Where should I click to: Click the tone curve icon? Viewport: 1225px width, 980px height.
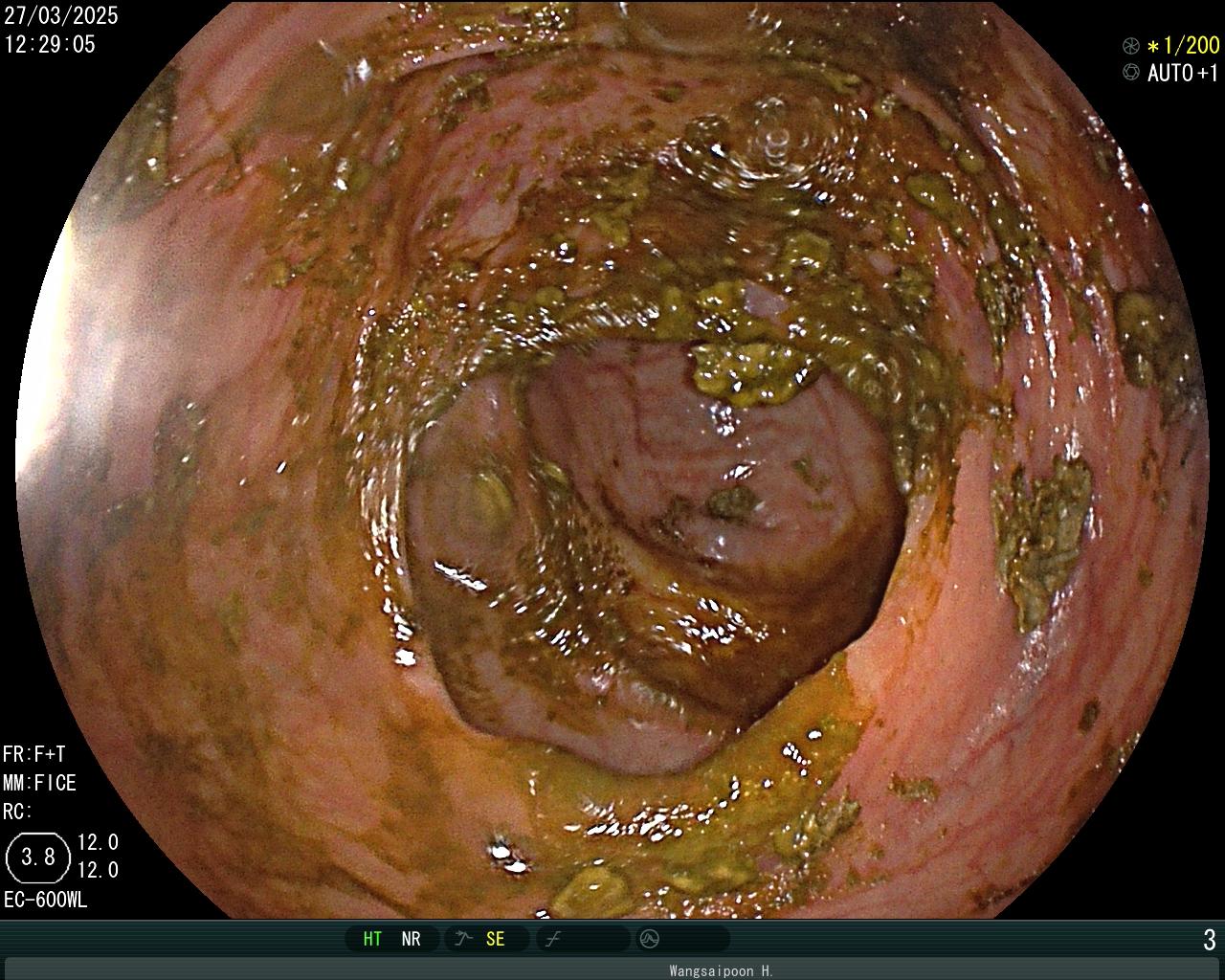[552, 939]
